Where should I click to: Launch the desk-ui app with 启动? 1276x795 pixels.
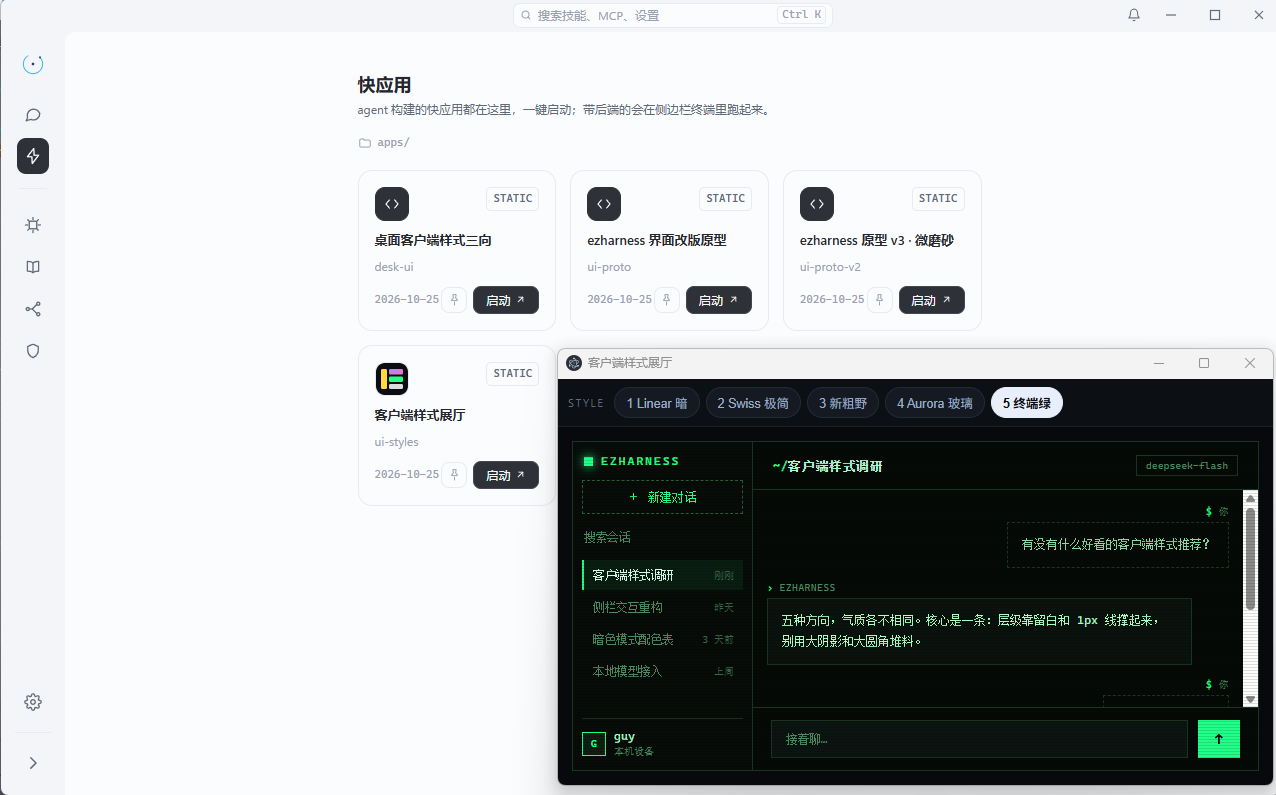click(506, 300)
